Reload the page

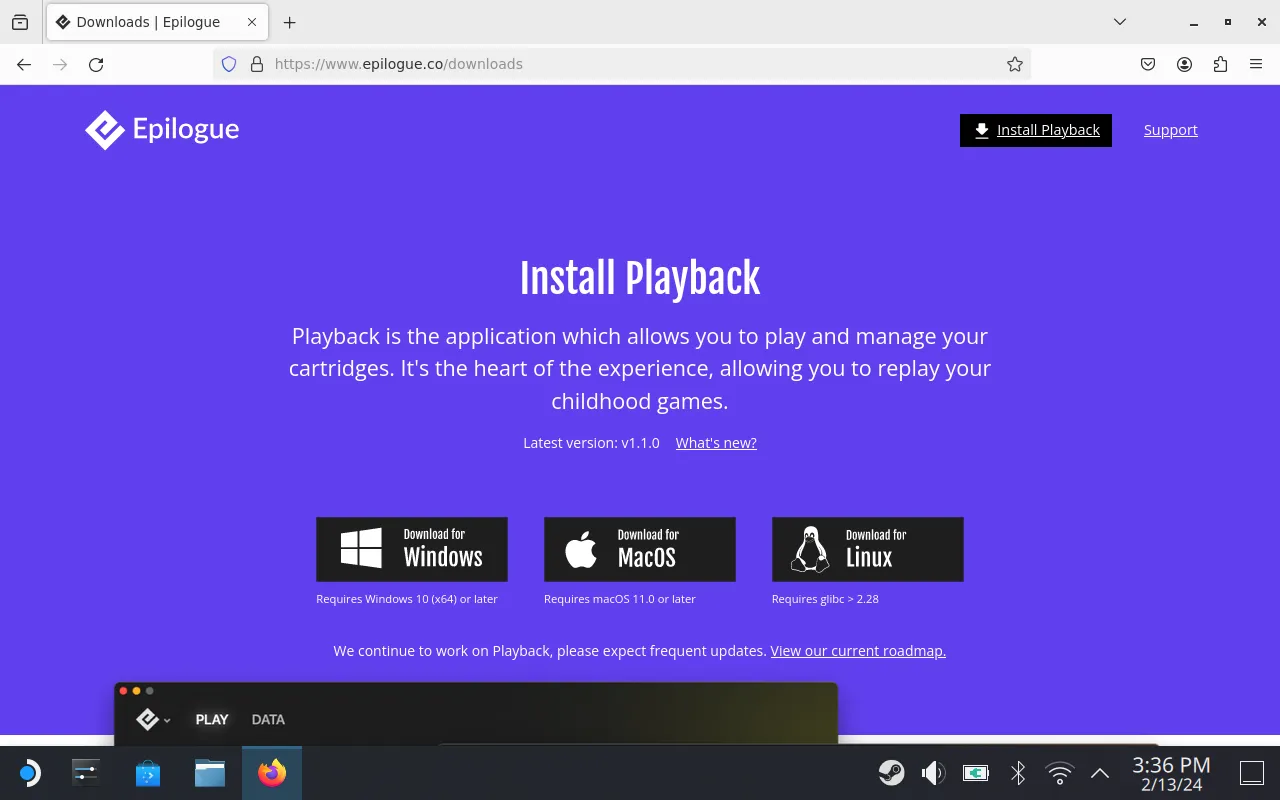pos(96,64)
